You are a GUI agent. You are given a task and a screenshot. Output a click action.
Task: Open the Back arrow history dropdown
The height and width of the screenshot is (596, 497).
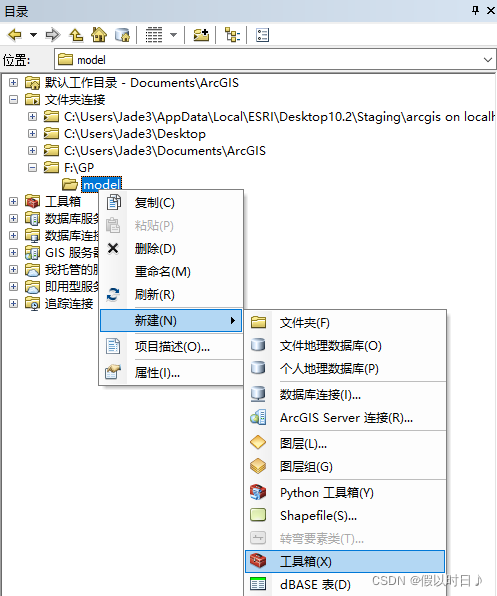pyautogui.click(x=33, y=35)
